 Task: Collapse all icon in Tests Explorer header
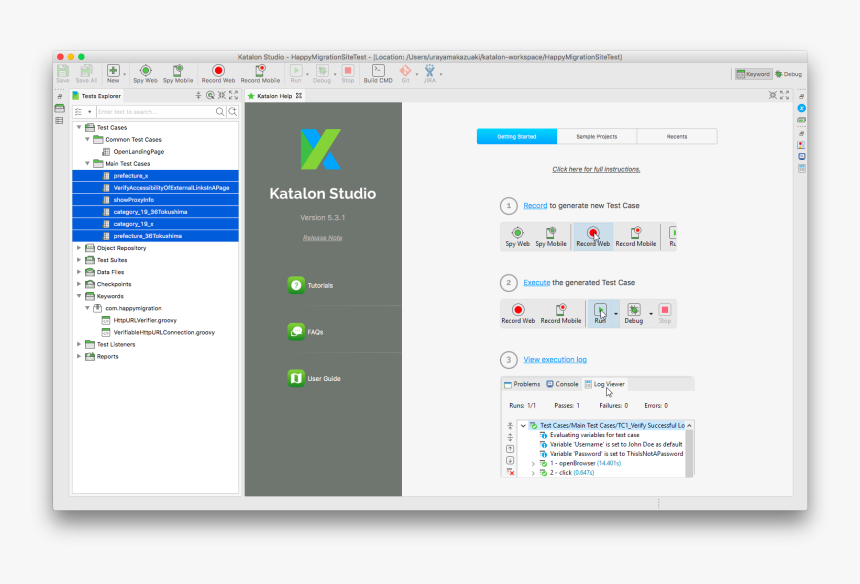click(198, 95)
